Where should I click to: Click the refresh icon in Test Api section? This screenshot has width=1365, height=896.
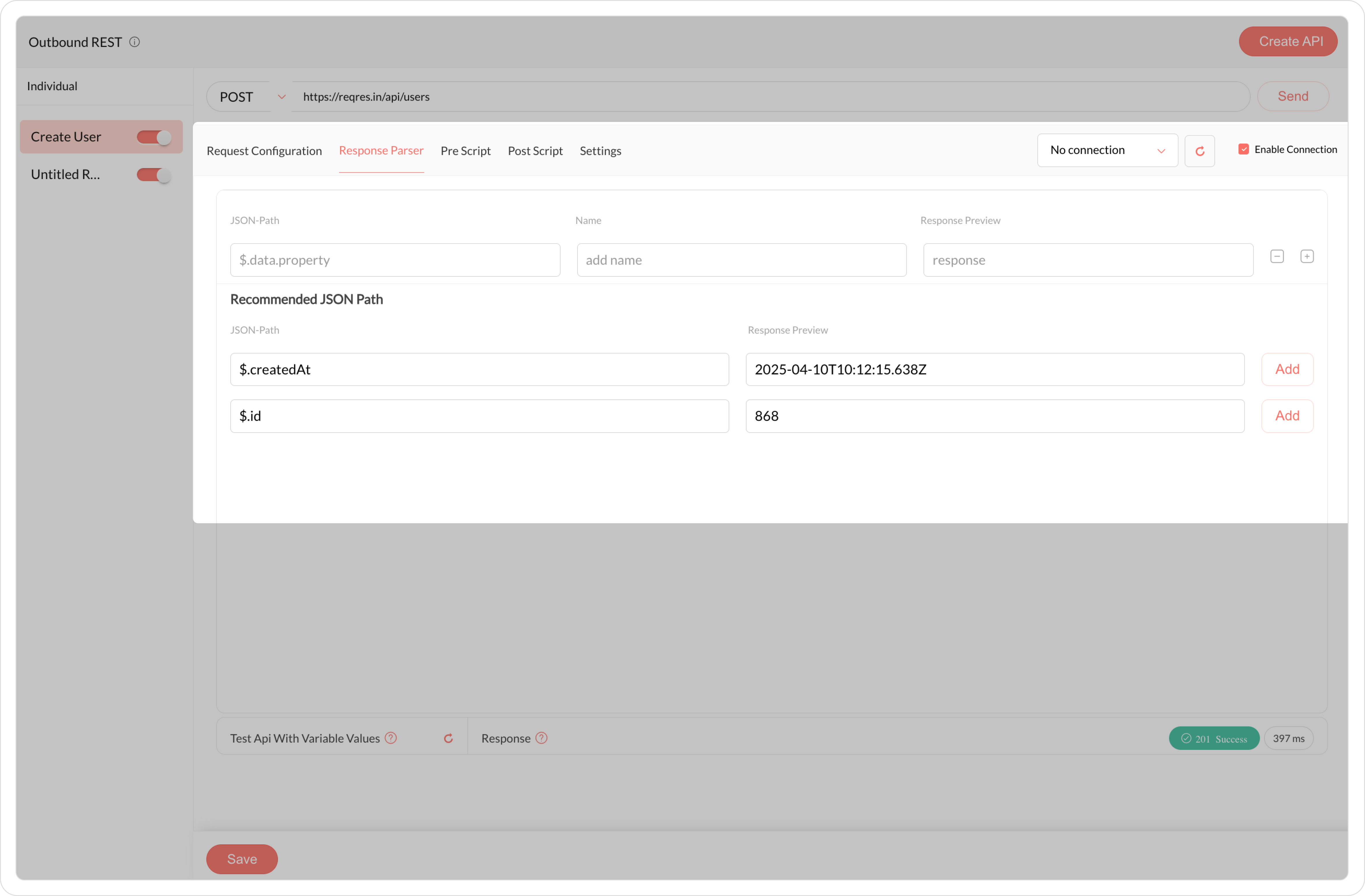(448, 738)
